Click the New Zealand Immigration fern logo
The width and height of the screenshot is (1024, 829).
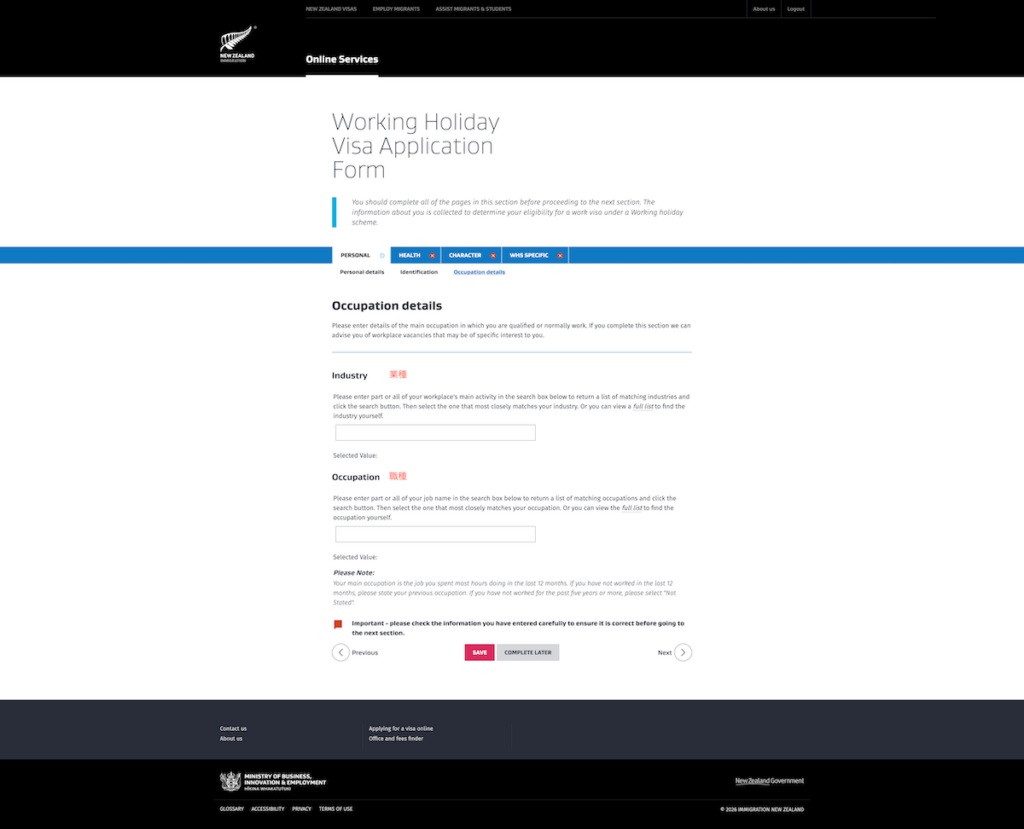click(x=237, y=45)
